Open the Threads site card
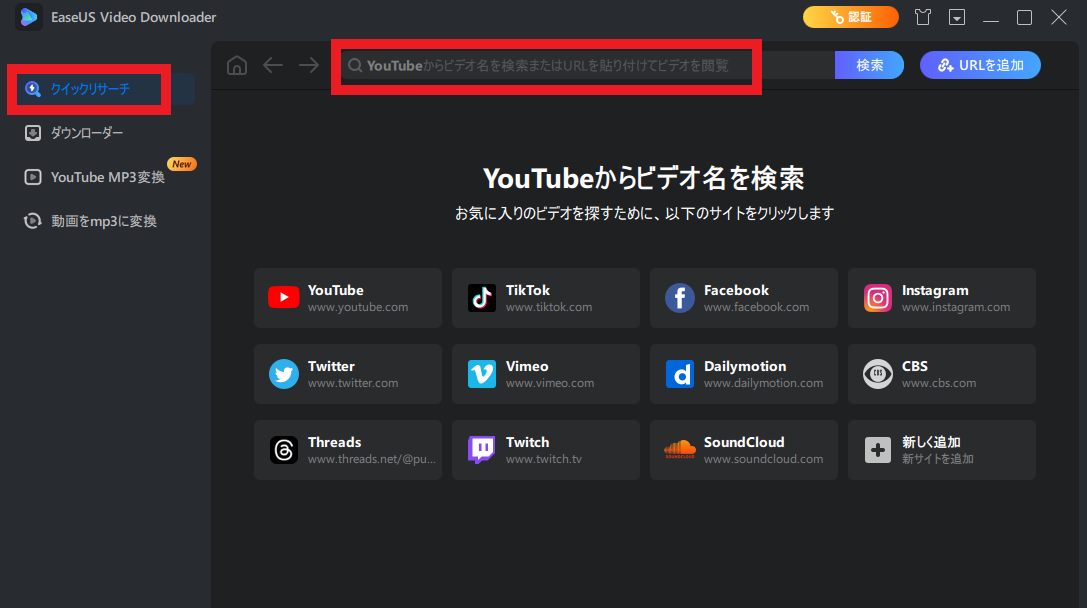This screenshot has height=608, width=1087. (348, 450)
